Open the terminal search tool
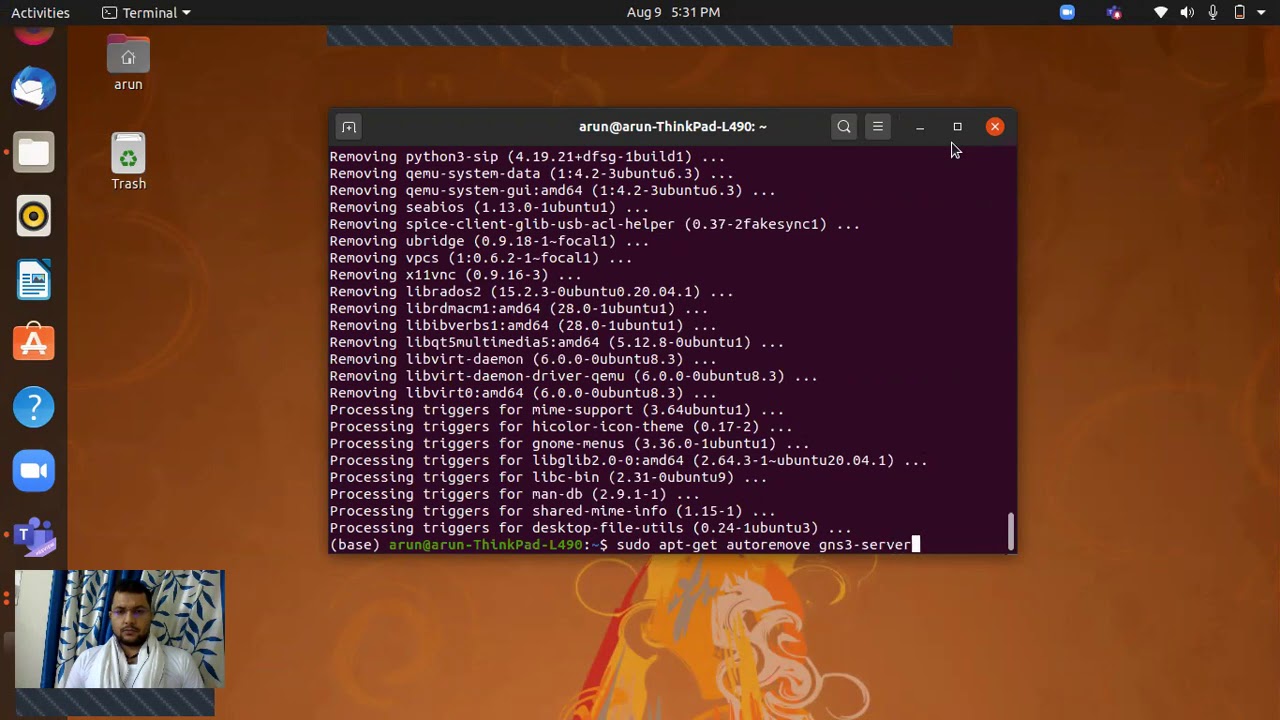This screenshot has width=1280, height=720. click(844, 127)
